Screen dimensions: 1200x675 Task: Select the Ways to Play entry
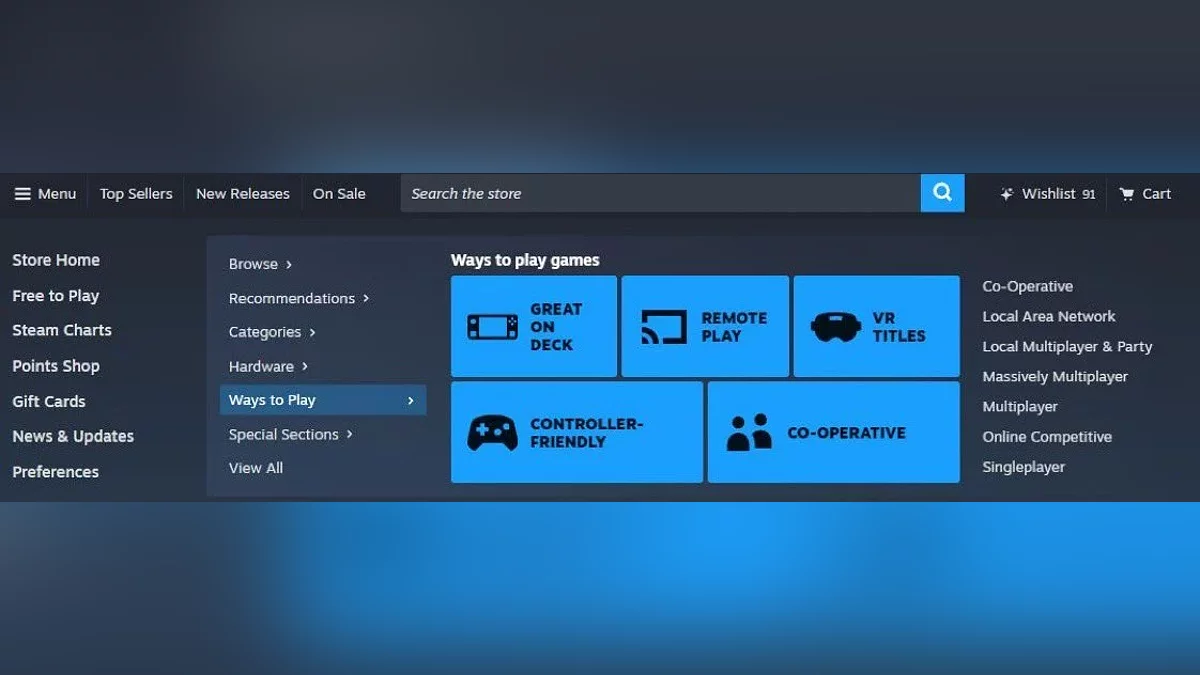tap(323, 400)
